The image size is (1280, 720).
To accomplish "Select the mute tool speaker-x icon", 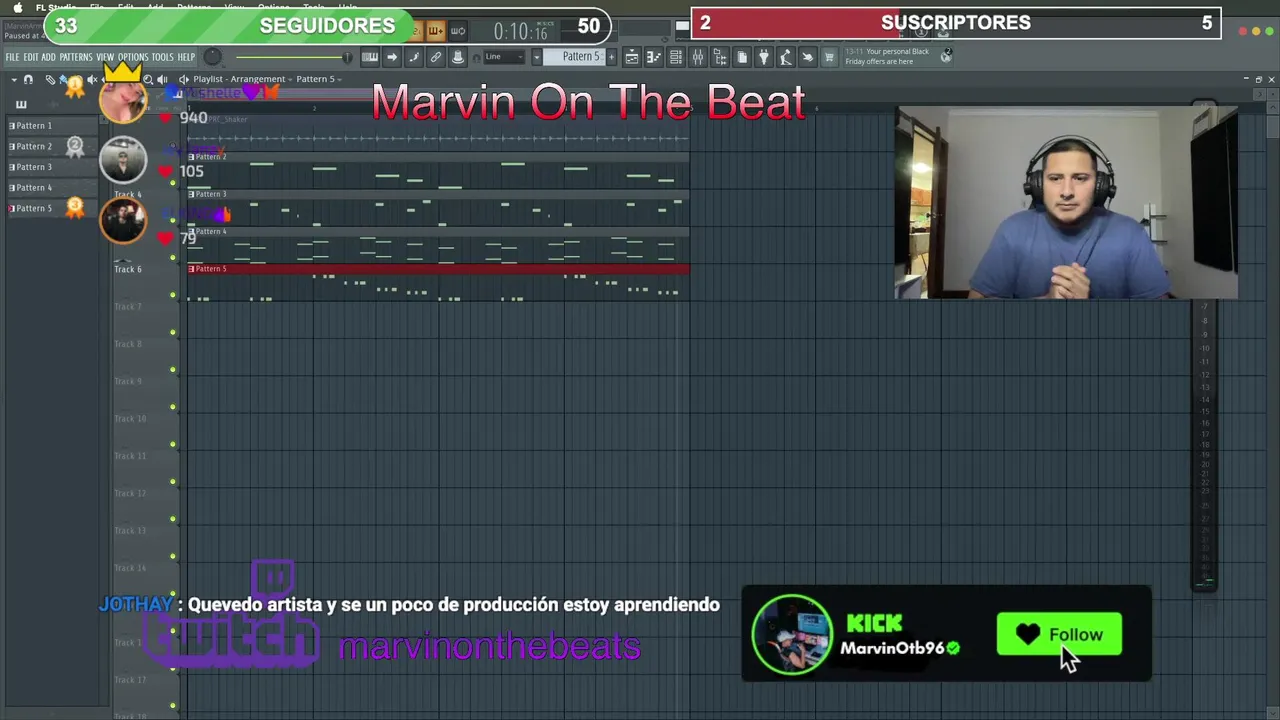I will click(92, 80).
